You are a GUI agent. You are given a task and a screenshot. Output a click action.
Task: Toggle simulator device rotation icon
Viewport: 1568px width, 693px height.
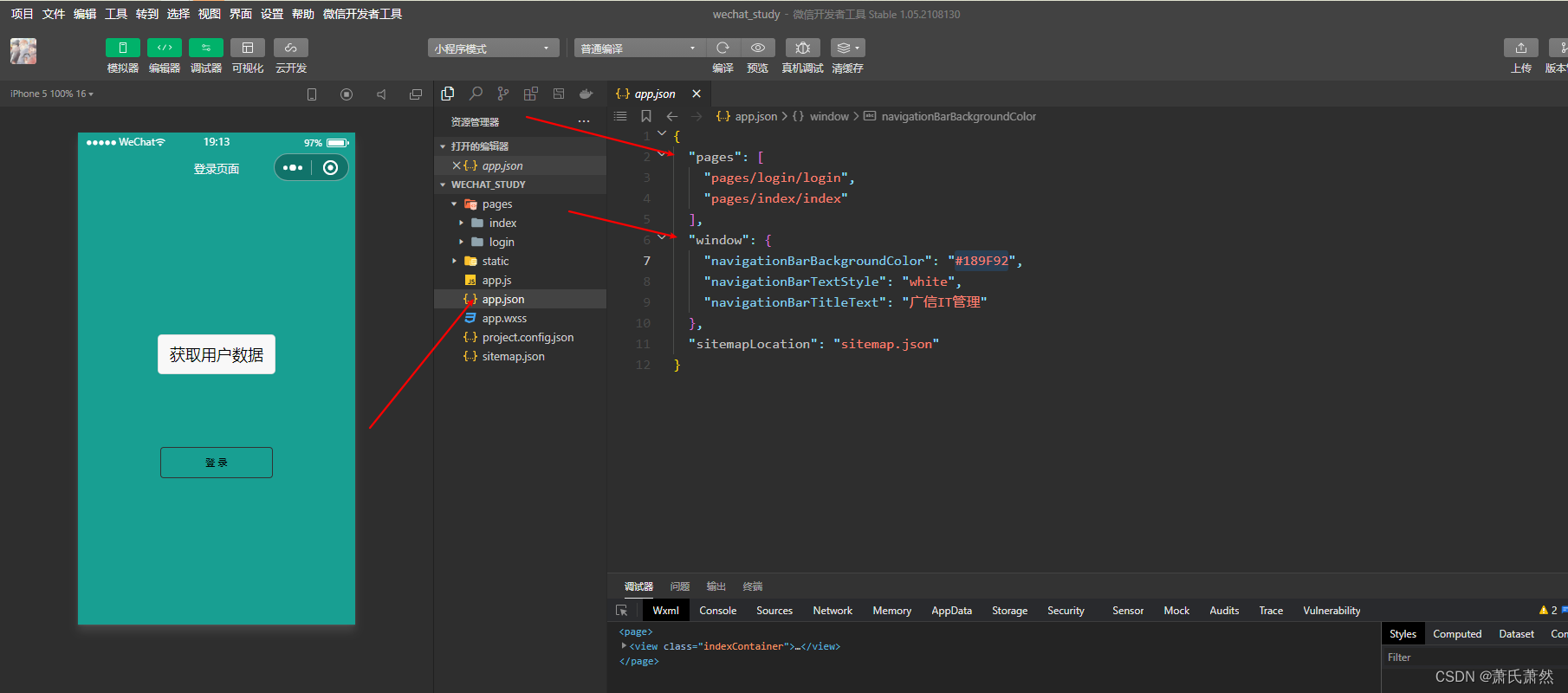[x=312, y=94]
